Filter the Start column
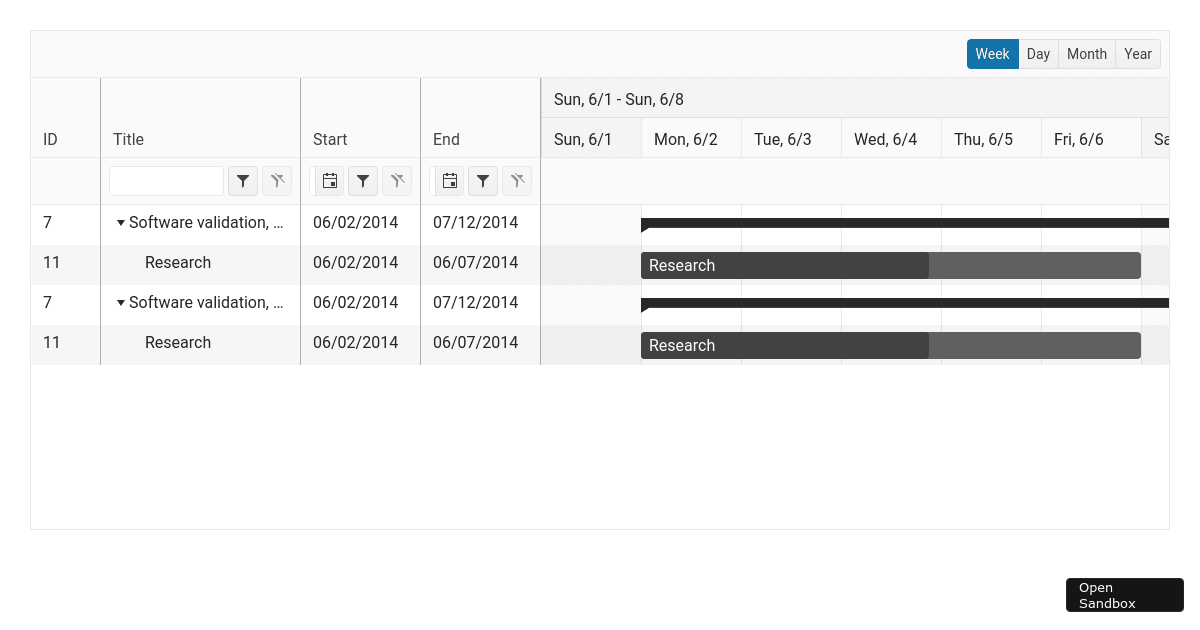This screenshot has width=1200, height=630. [x=363, y=181]
